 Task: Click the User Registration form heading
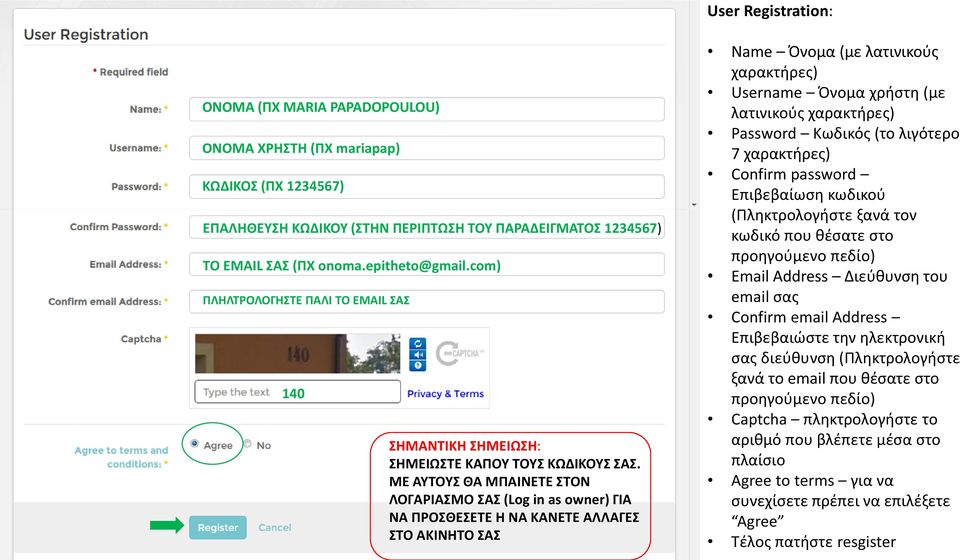point(86,34)
